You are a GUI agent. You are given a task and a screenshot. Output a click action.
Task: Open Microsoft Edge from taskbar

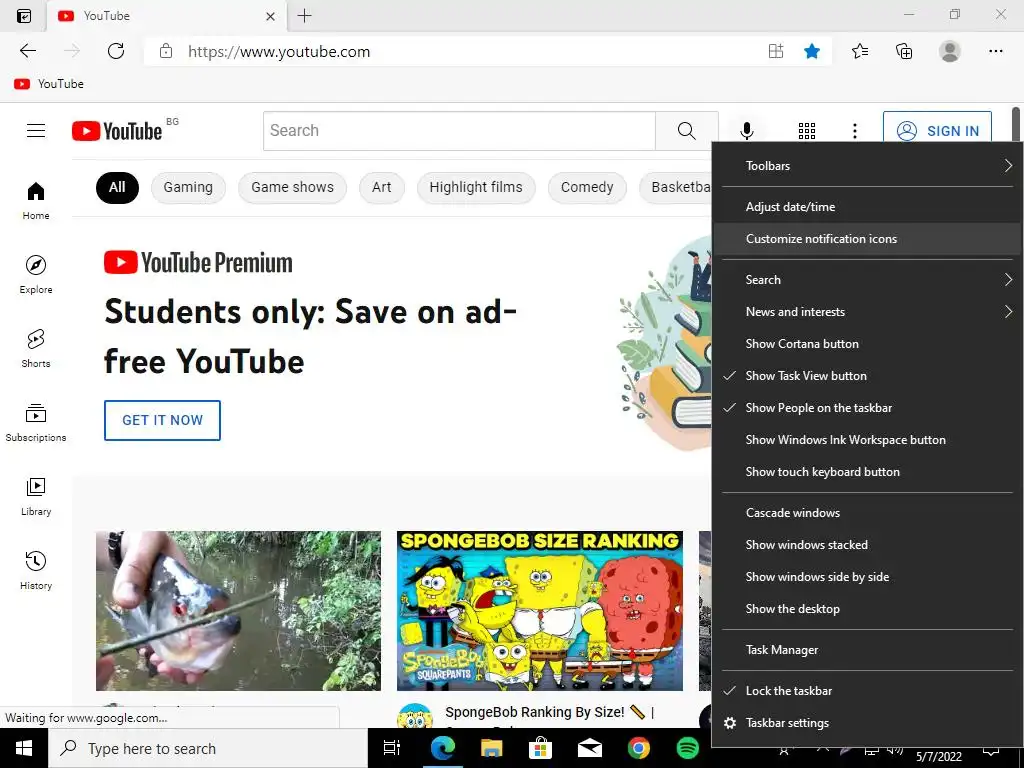pyautogui.click(x=442, y=748)
